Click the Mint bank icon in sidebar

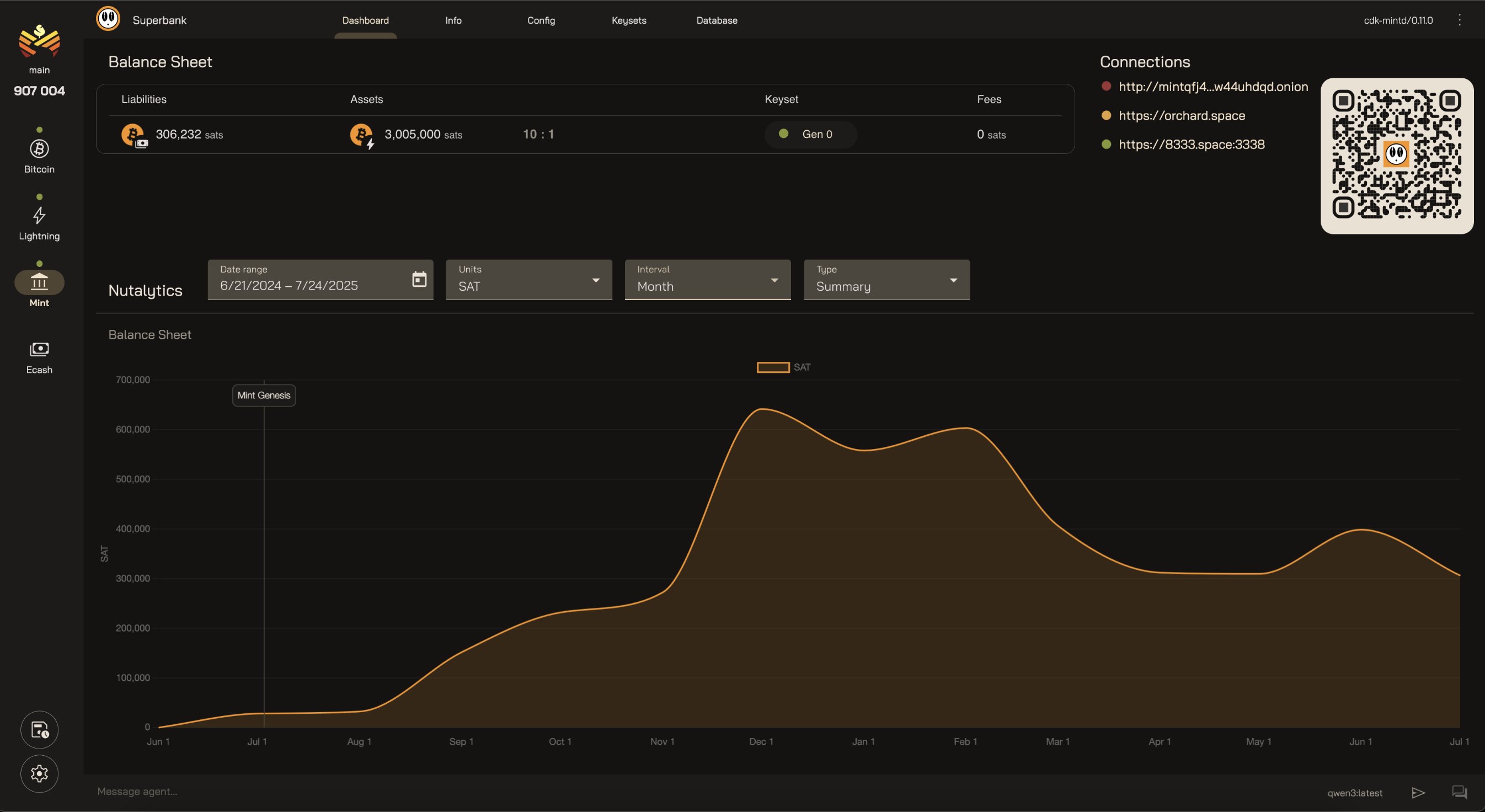[39, 282]
